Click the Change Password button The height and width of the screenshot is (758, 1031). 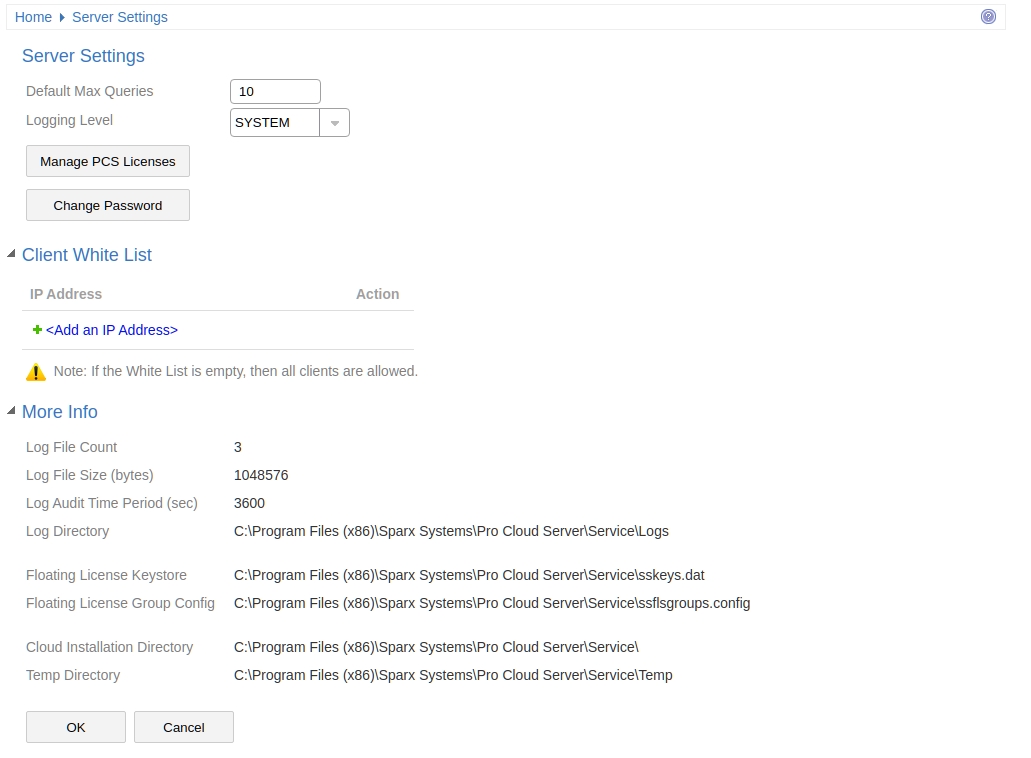pos(108,205)
